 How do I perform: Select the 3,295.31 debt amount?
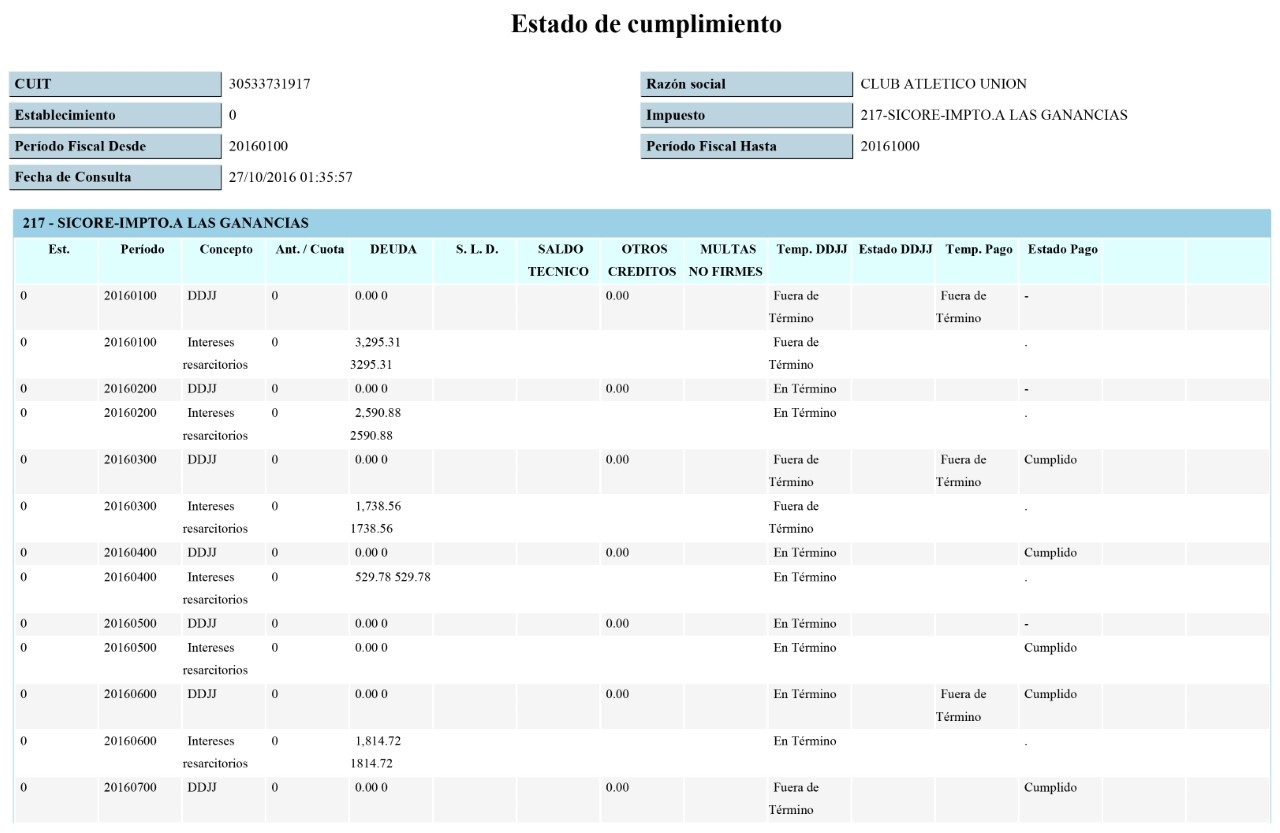[378, 342]
